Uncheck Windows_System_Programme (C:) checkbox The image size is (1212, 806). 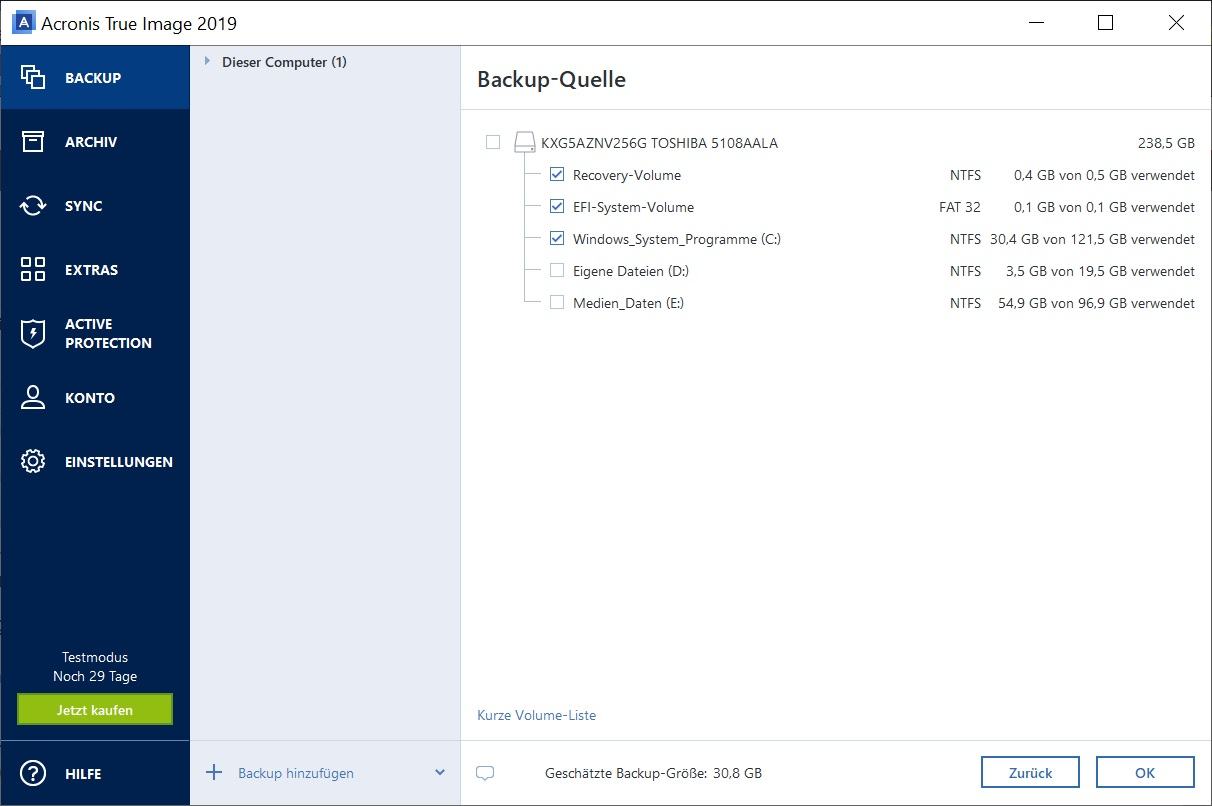[x=557, y=239]
